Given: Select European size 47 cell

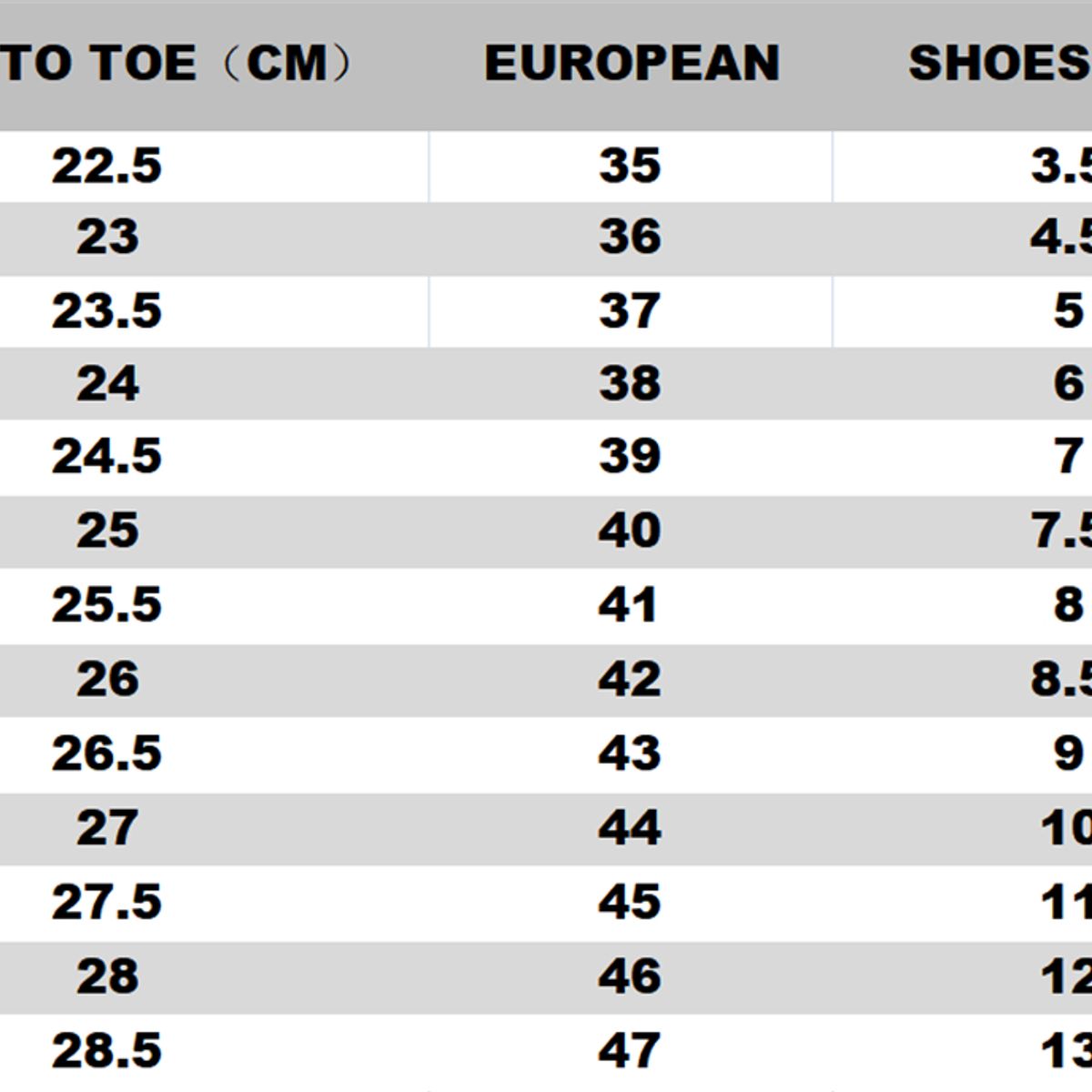Looking at the screenshot, I should (x=630, y=1051).
